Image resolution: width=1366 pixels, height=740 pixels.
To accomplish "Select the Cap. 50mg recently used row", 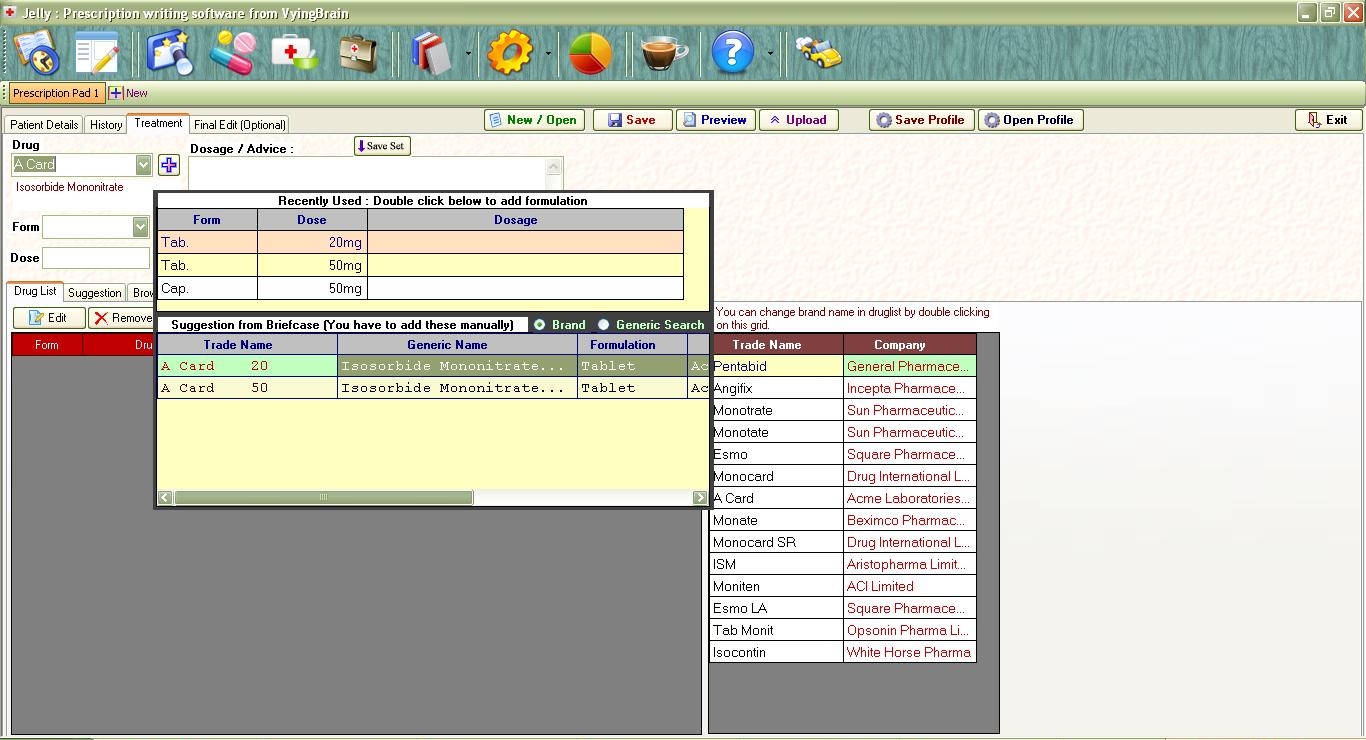I will click(420, 288).
